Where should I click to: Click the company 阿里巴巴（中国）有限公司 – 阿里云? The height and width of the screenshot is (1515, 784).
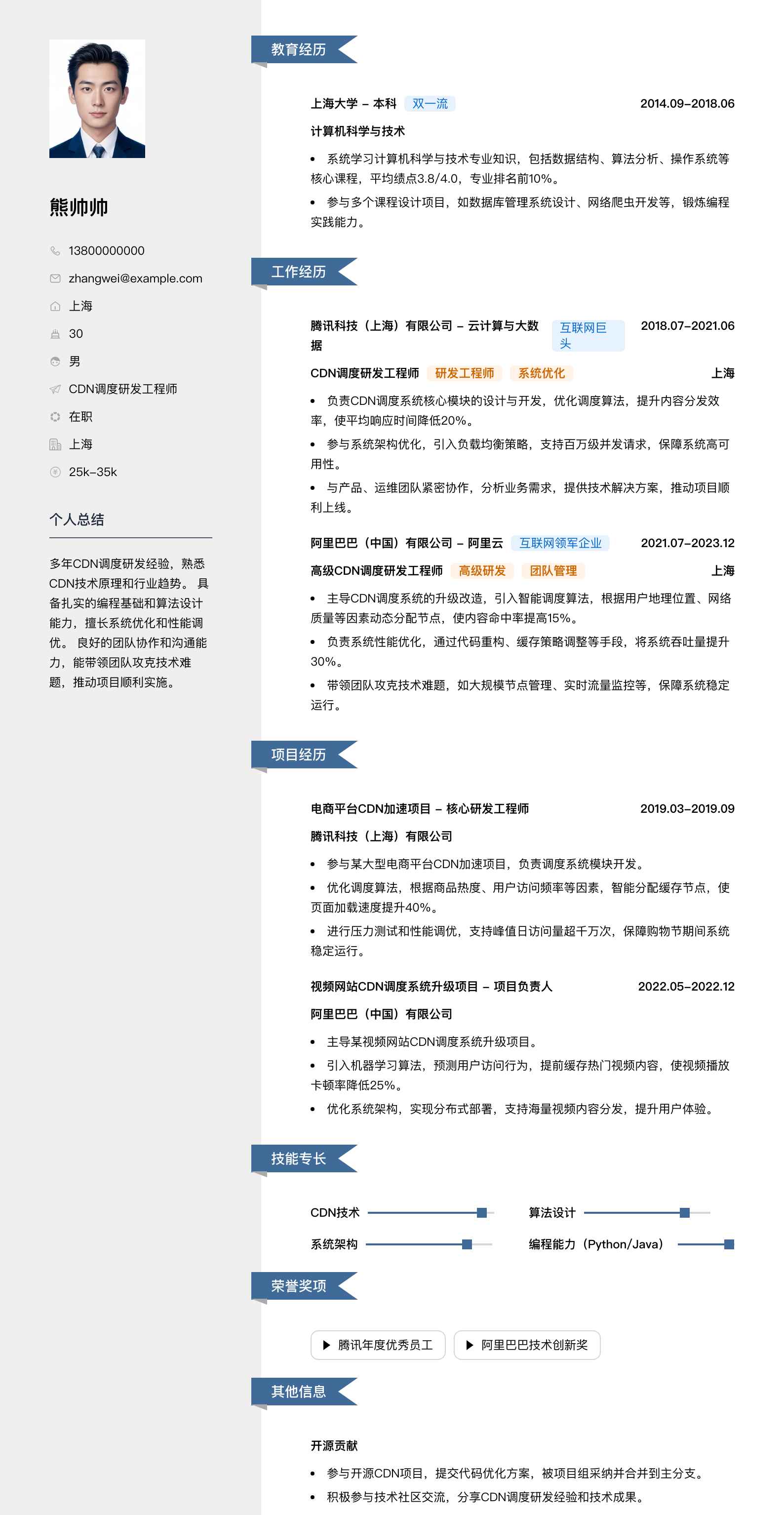[407, 543]
